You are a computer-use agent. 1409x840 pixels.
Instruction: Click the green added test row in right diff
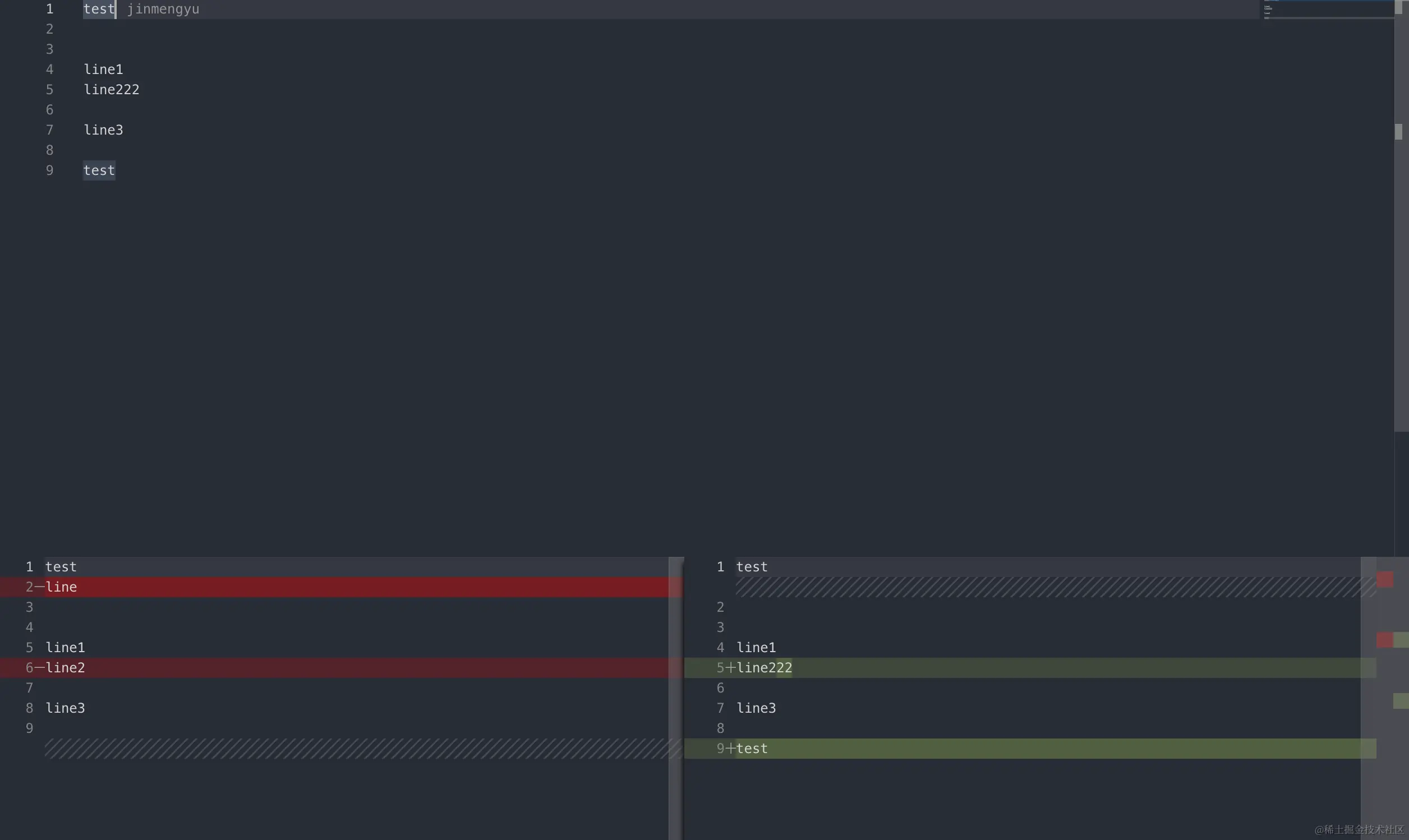(1019, 748)
